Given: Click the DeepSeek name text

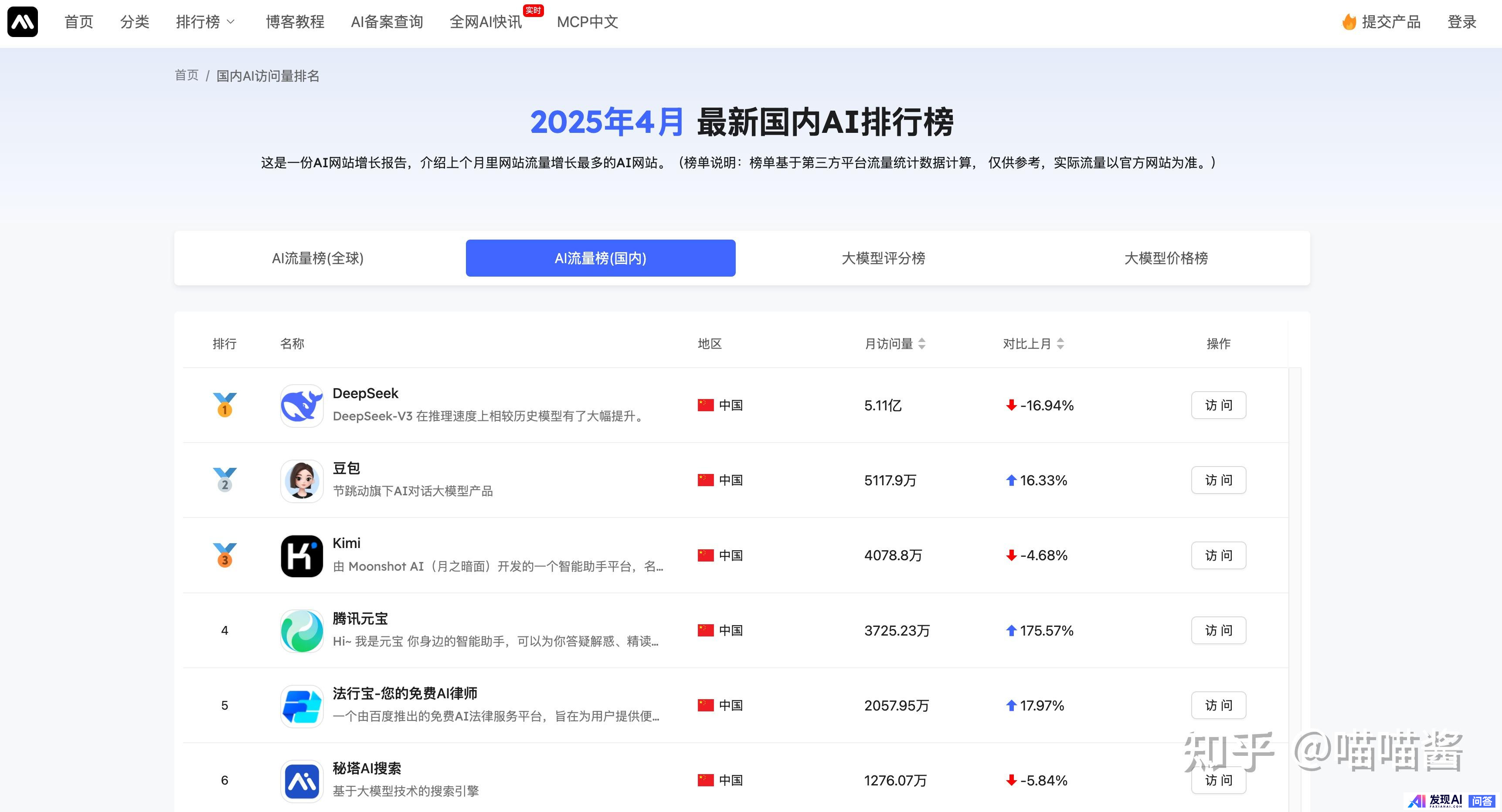Looking at the screenshot, I should tap(366, 393).
